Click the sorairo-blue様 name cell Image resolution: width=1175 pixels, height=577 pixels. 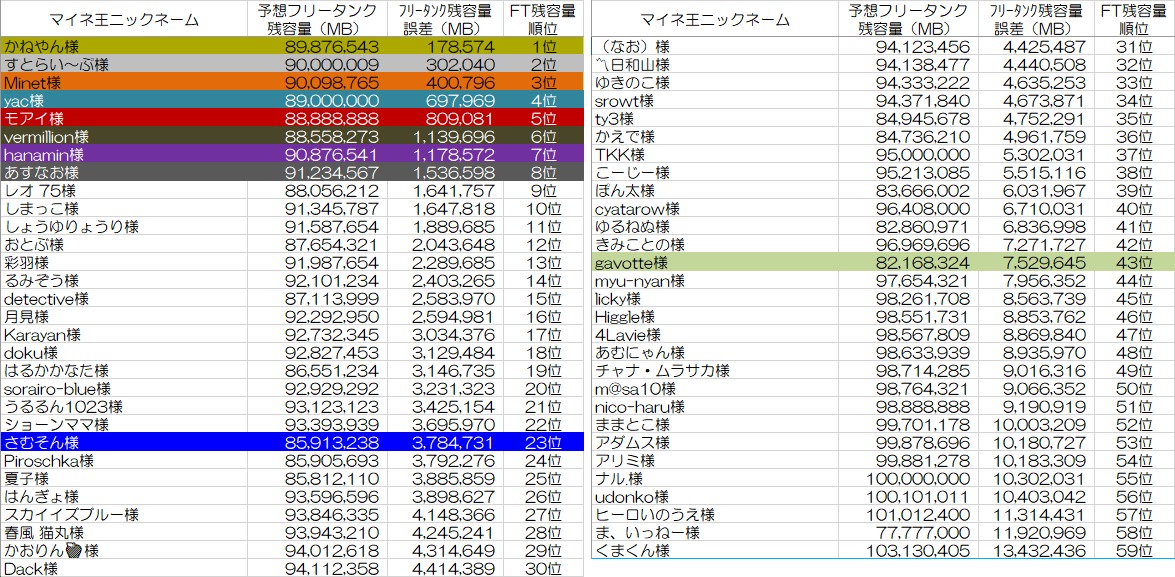[123, 388]
